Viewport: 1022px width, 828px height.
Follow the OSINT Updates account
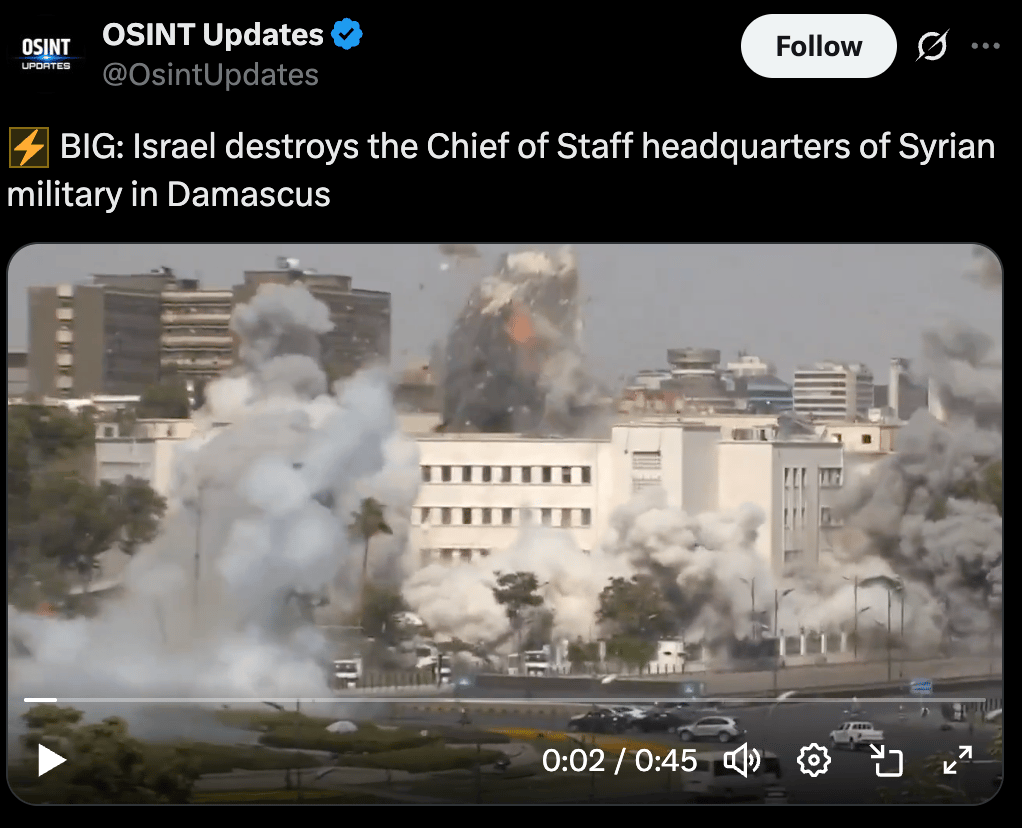(x=819, y=46)
